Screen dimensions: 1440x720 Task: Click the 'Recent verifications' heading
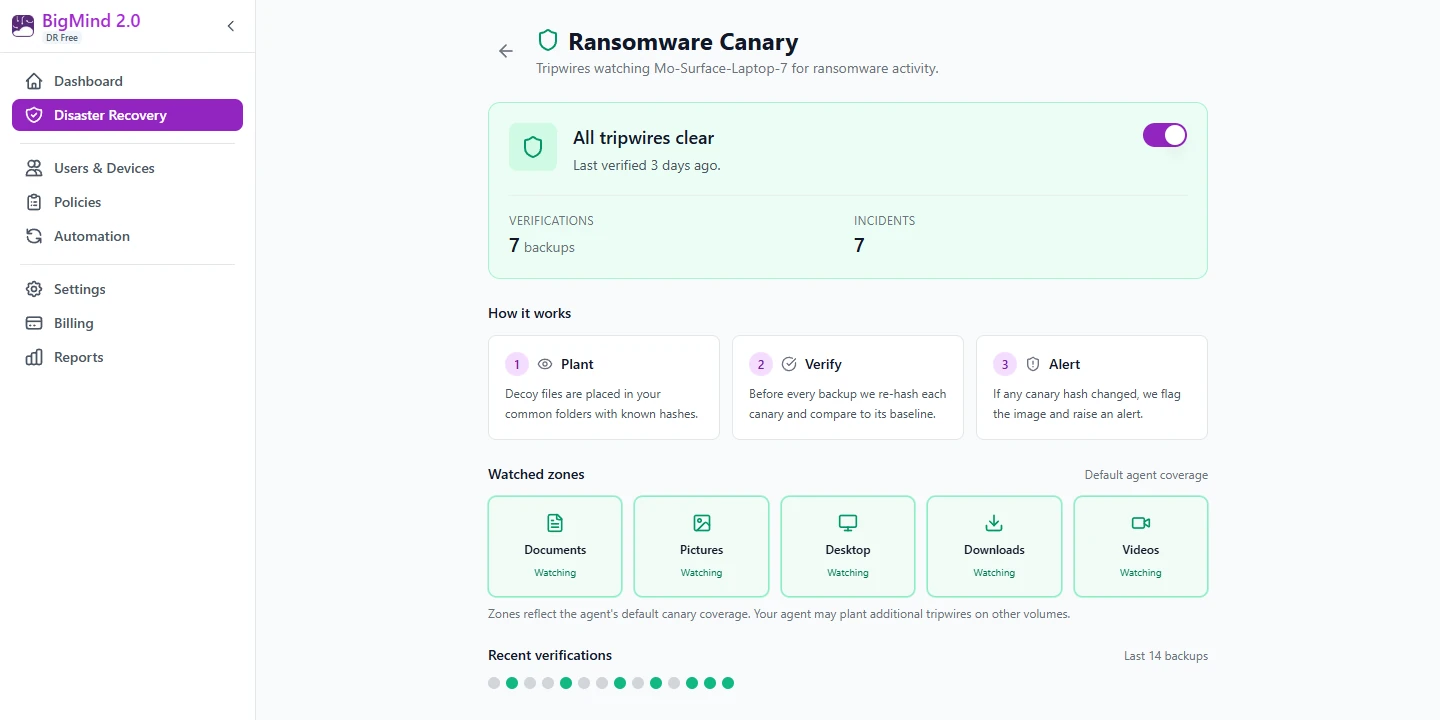pos(550,655)
